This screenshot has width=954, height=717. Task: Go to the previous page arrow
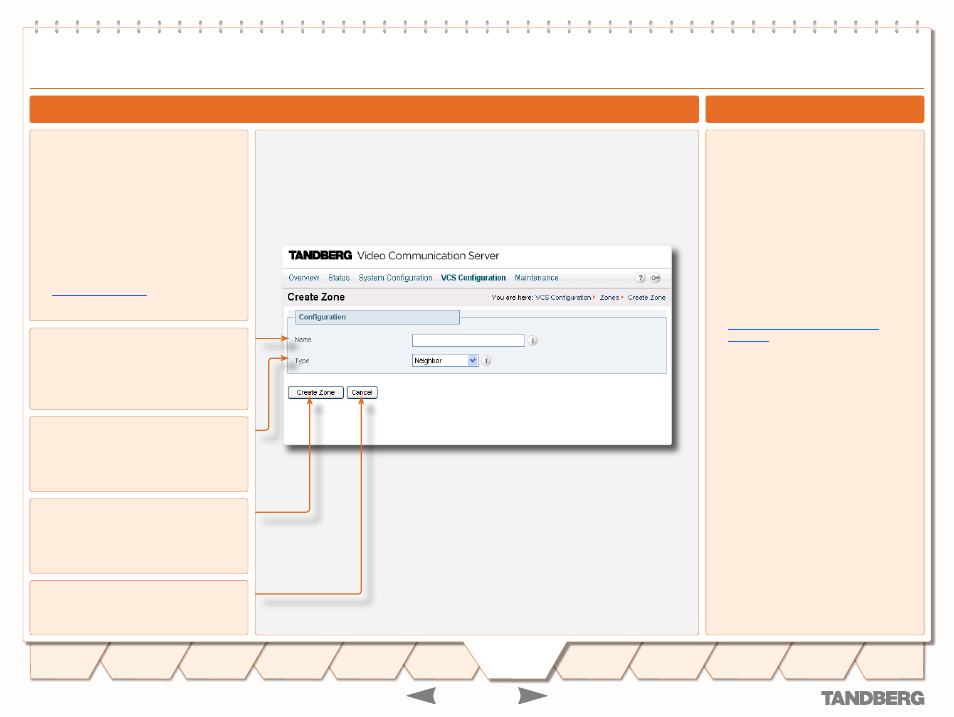click(421, 695)
